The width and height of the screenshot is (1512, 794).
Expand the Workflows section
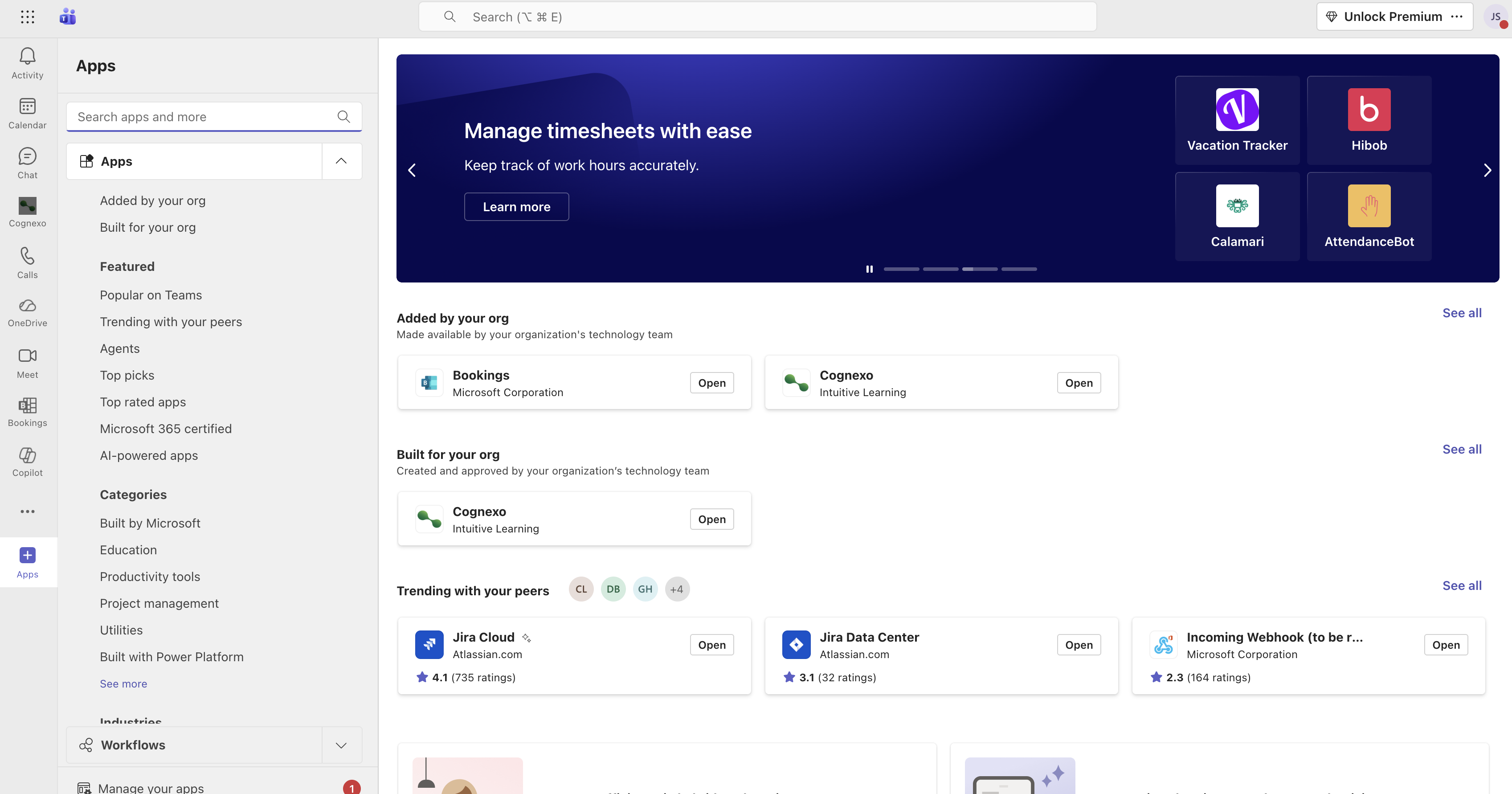point(341,745)
